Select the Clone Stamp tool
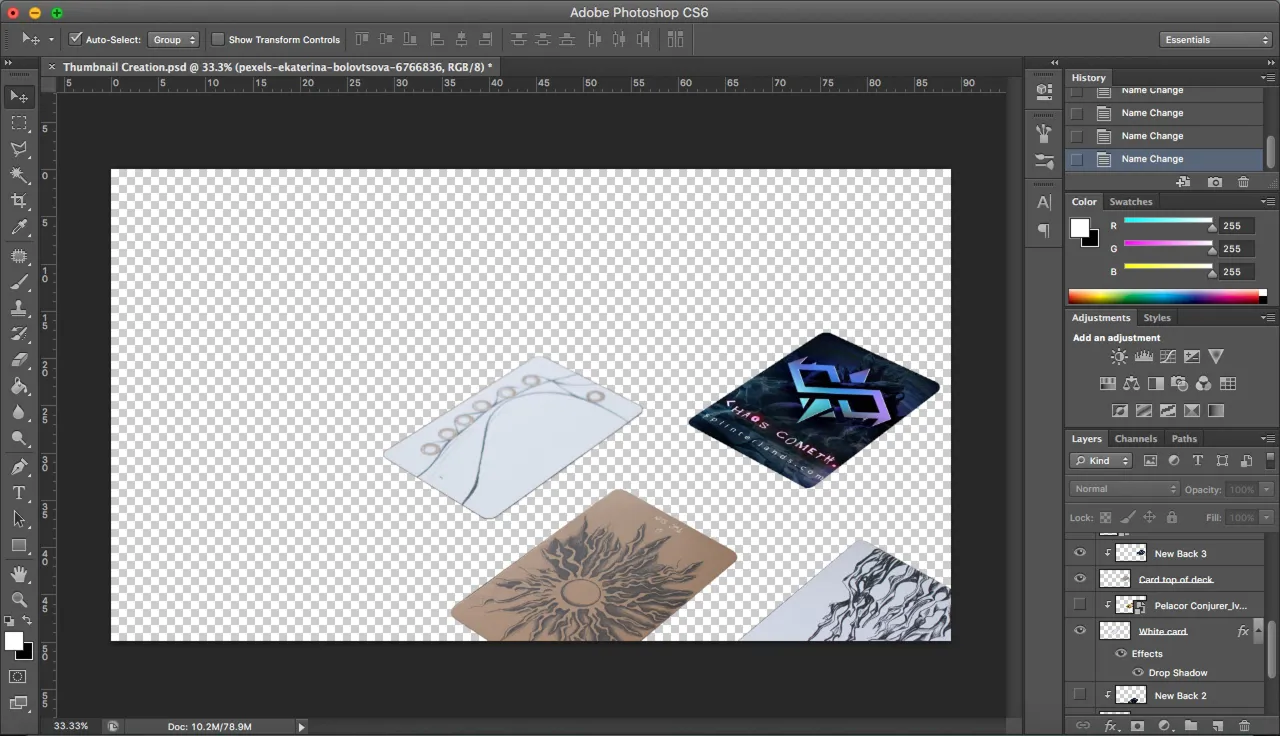The height and width of the screenshot is (736, 1280). coord(19,308)
